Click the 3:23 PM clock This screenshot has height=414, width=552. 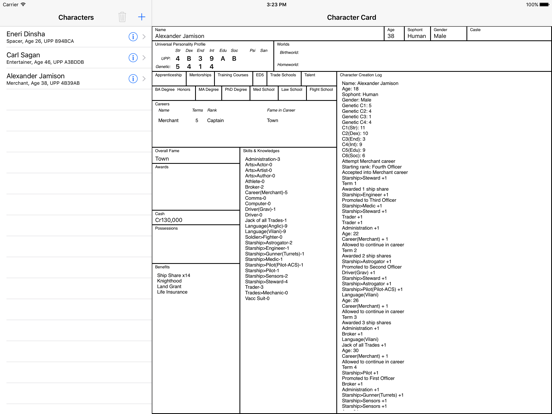pos(276,5)
